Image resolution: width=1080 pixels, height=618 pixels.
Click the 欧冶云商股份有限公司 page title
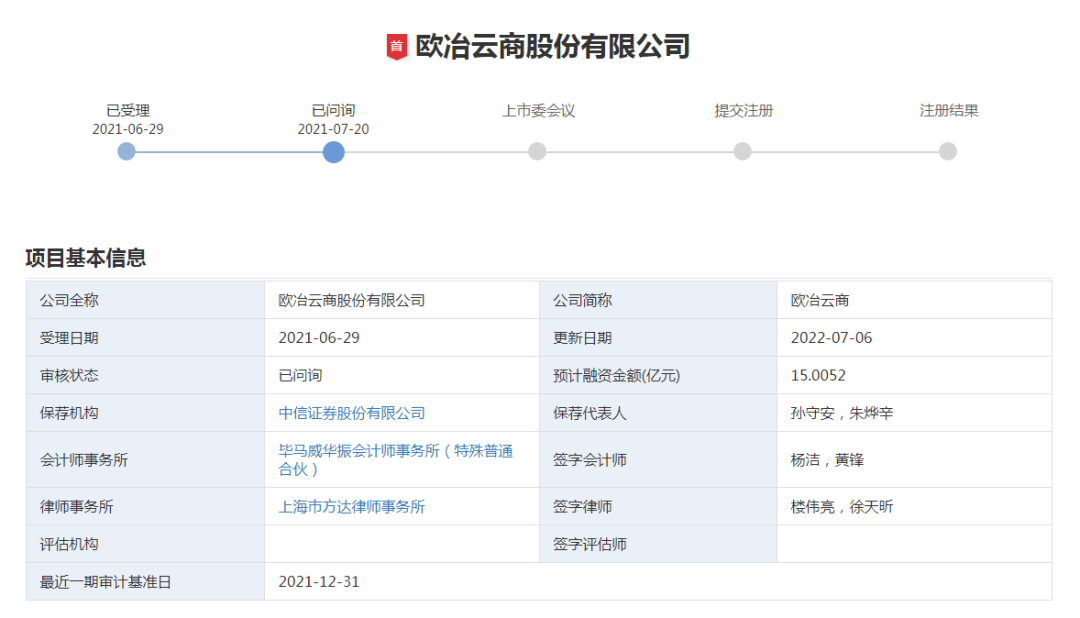tap(552, 47)
